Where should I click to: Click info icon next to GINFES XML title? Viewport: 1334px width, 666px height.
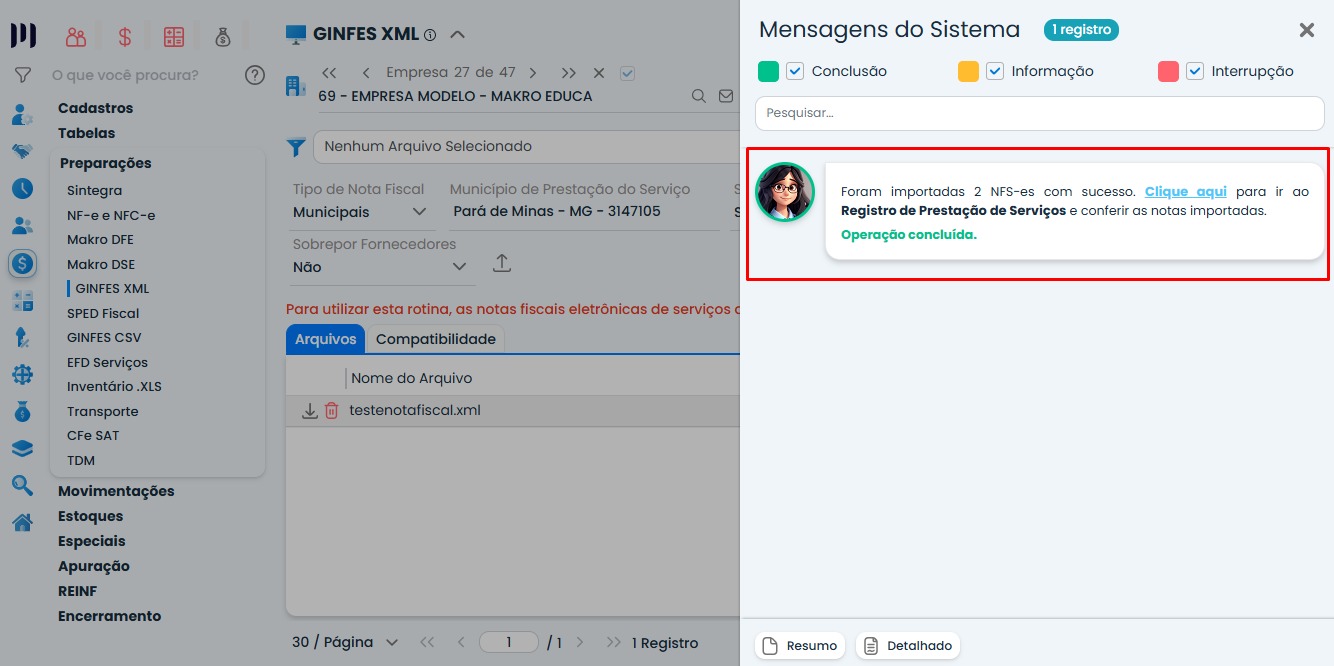(x=430, y=35)
